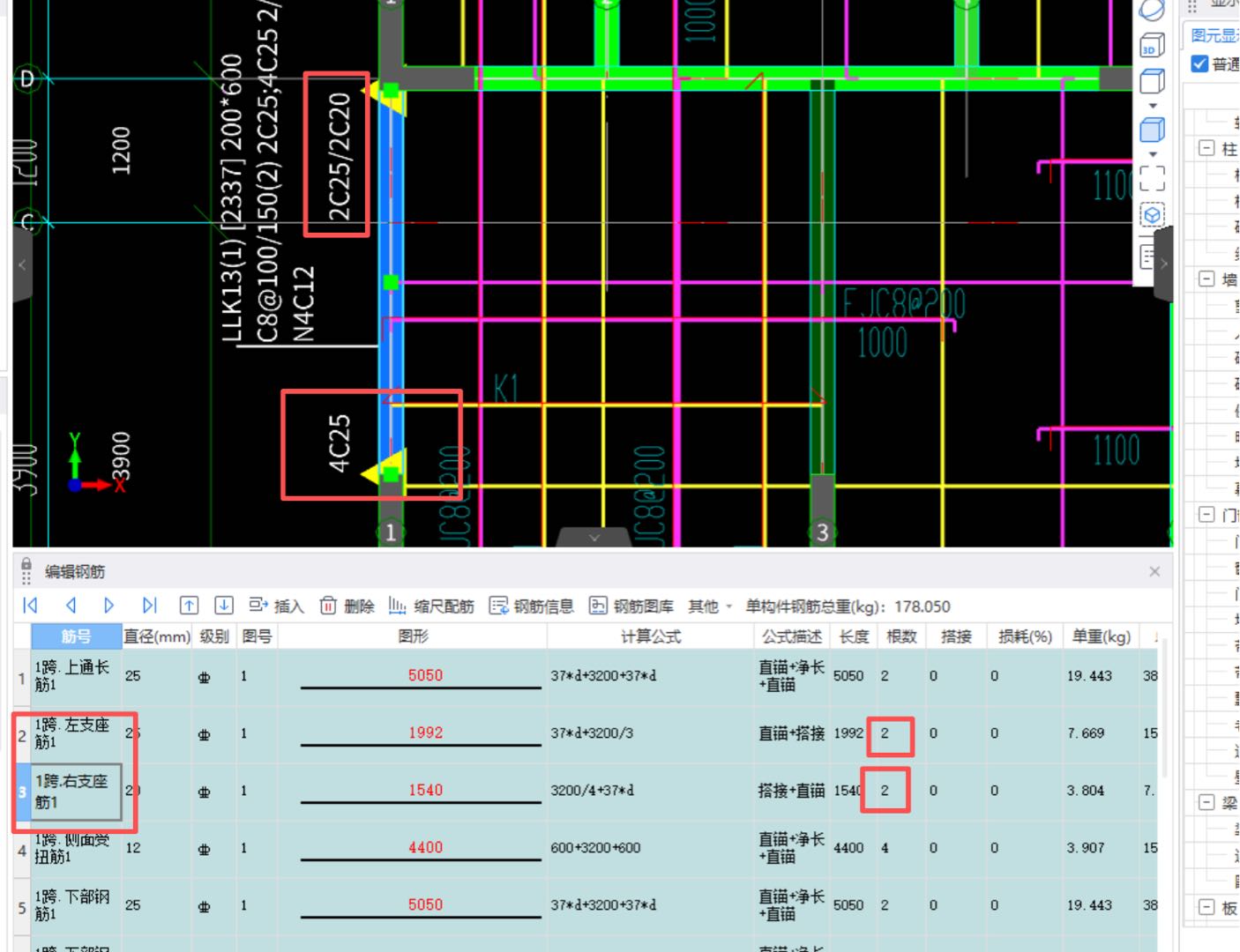Click the 单重(kg) column header
The image size is (1240, 952).
1102,636
